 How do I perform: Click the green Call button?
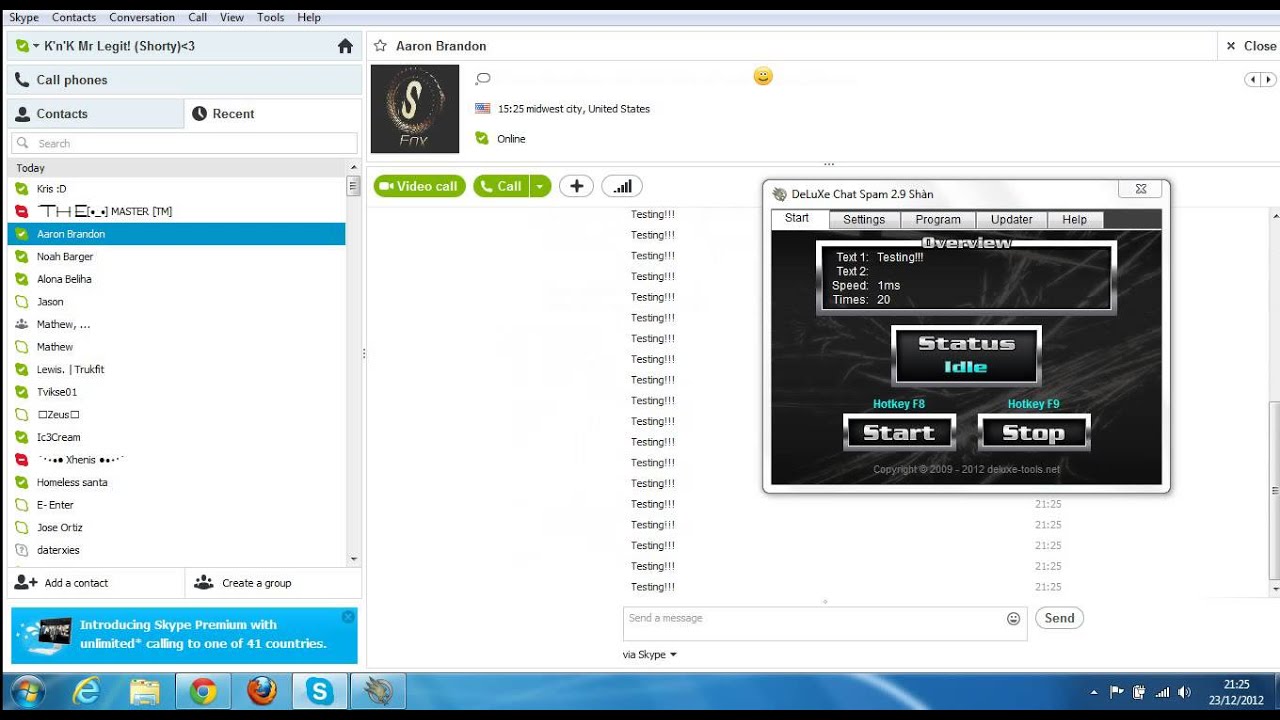tap(501, 186)
